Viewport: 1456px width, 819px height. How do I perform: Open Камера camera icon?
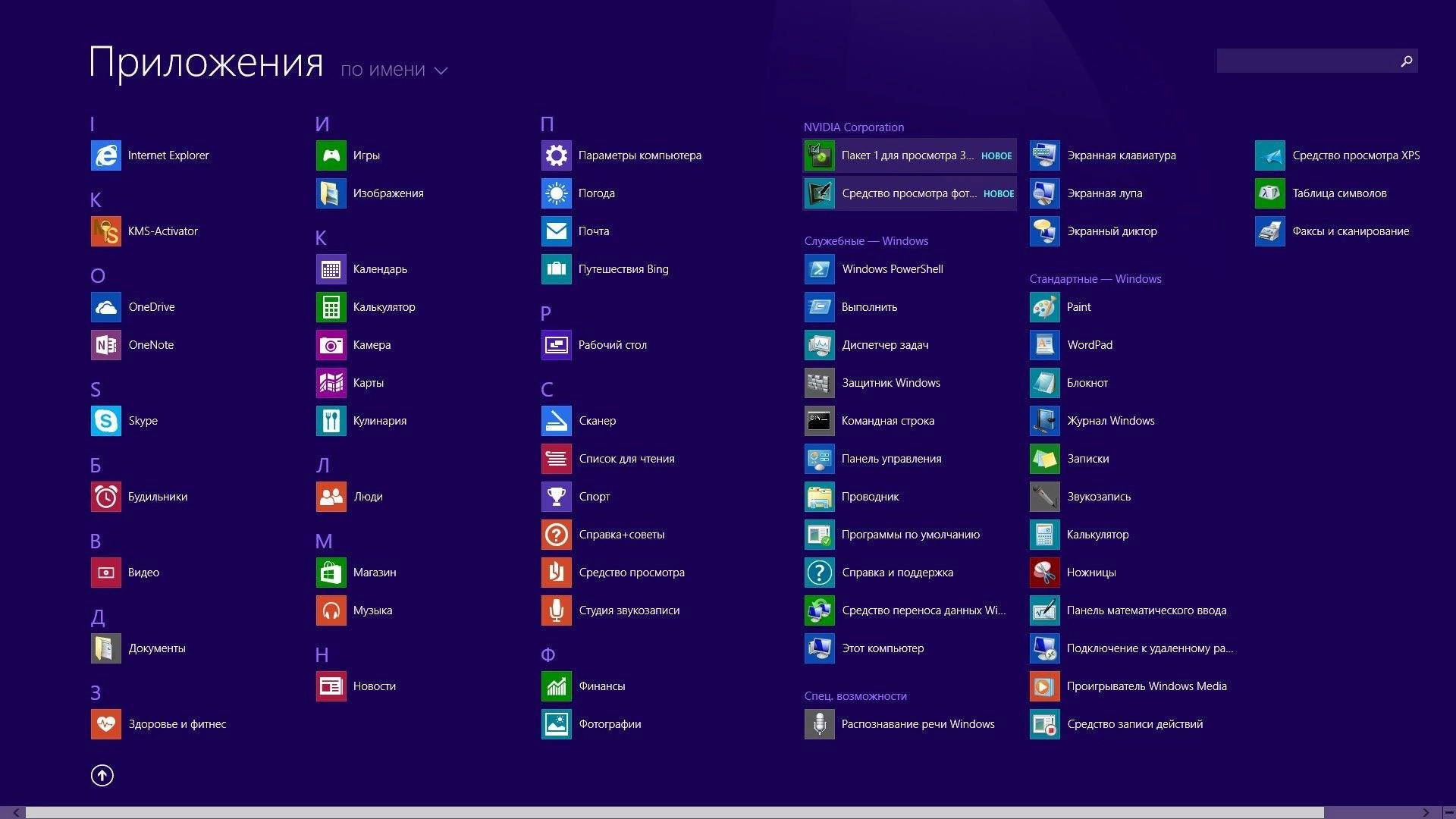[331, 345]
